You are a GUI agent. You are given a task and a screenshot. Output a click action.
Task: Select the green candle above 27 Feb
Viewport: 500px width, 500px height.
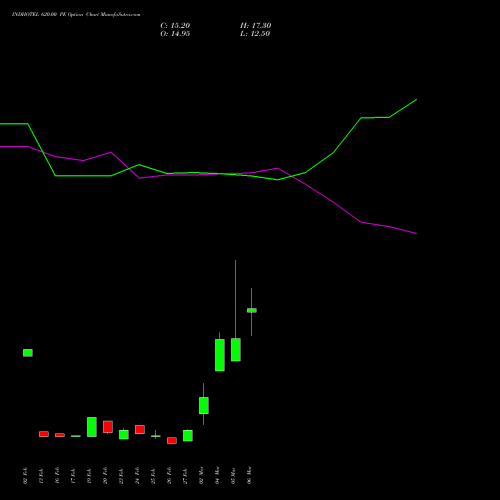click(188, 436)
